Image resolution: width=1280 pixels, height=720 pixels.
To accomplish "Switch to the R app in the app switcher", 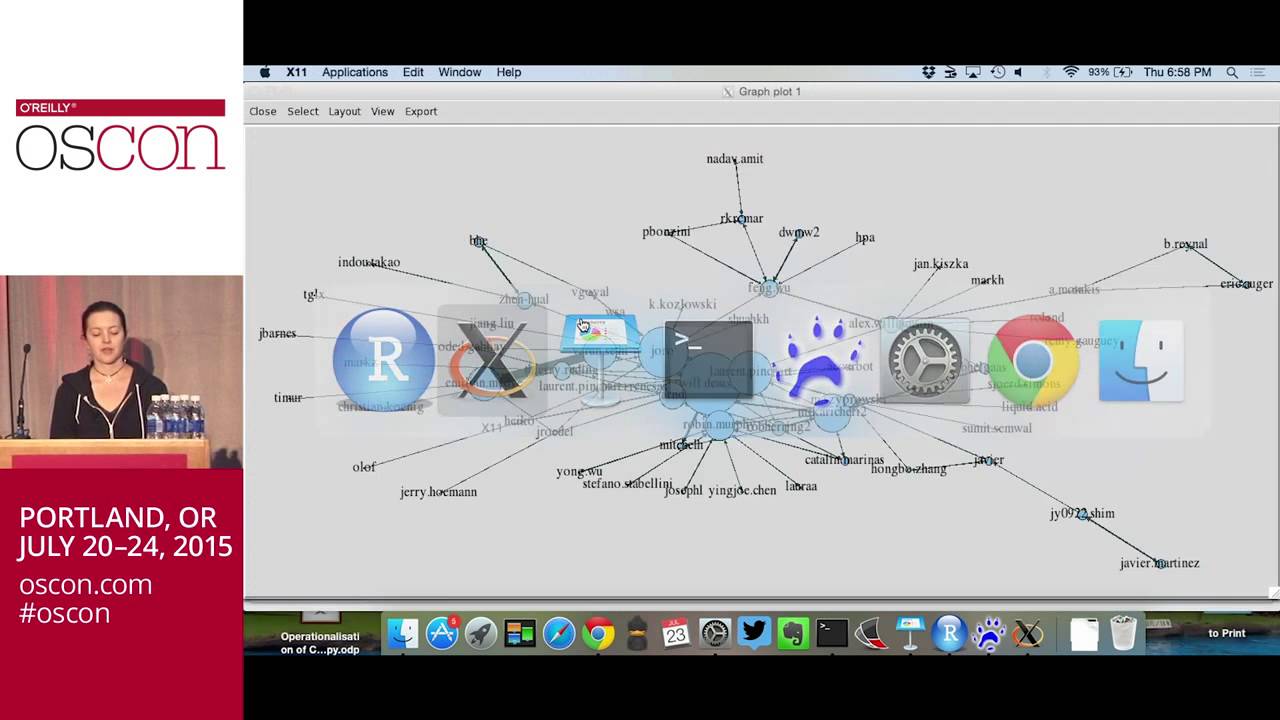I will (384, 360).
